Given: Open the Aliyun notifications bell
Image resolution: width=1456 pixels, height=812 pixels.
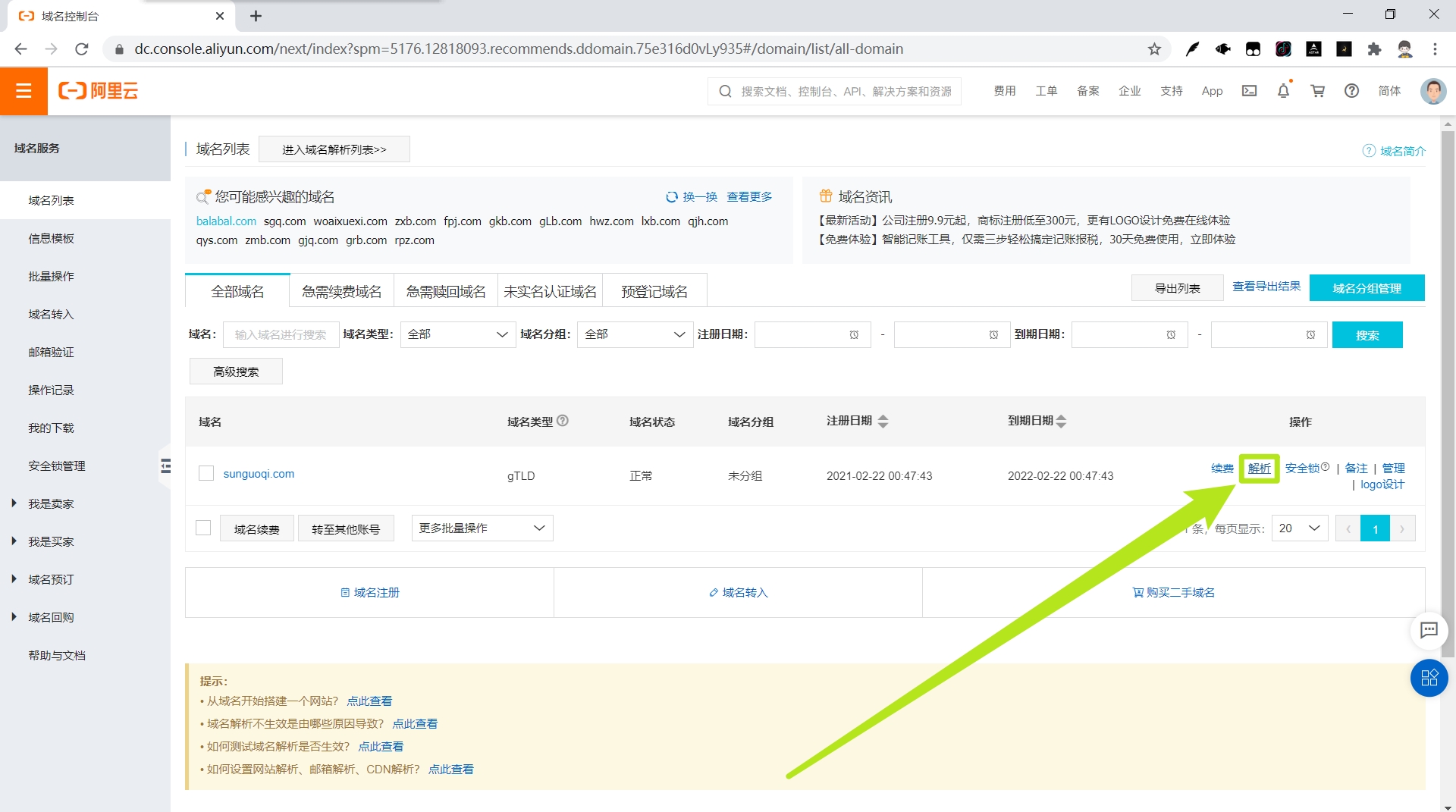Looking at the screenshot, I should pyautogui.click(x=1282, y=90).
